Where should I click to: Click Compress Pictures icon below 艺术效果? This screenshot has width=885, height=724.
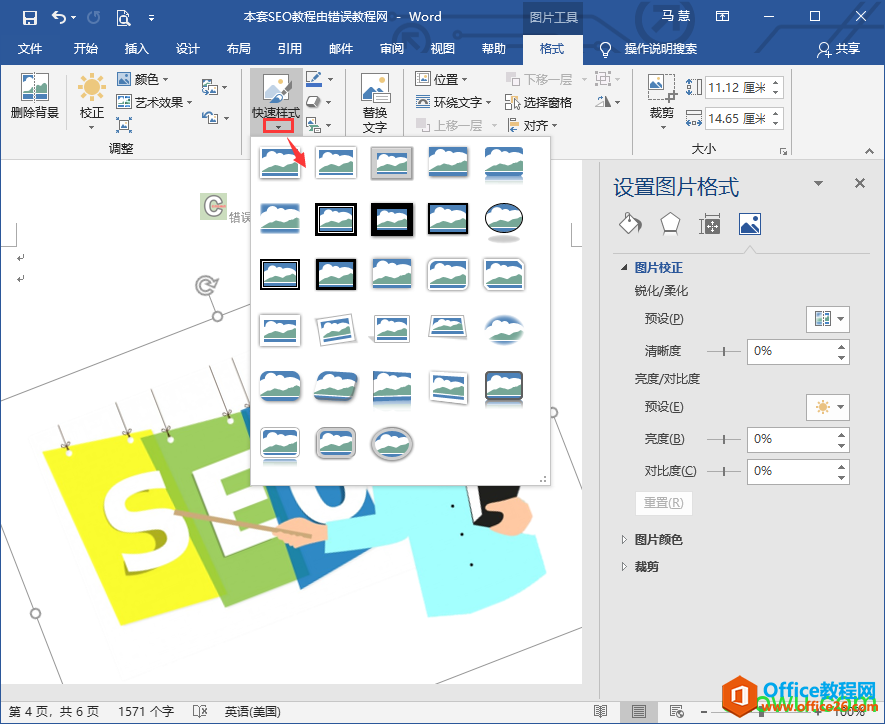coord(124,124)
